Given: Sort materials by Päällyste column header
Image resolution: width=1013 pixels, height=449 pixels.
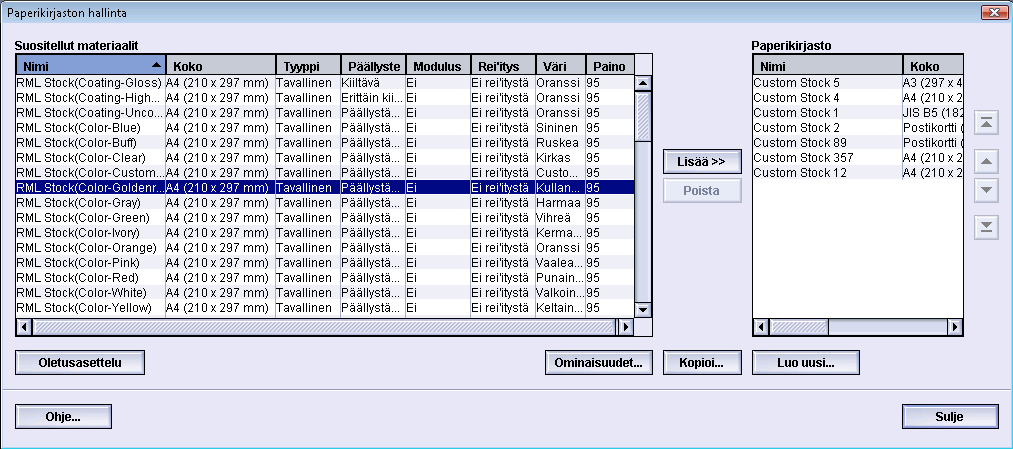Looking at the screenshot, I should [x=373, y=65].
